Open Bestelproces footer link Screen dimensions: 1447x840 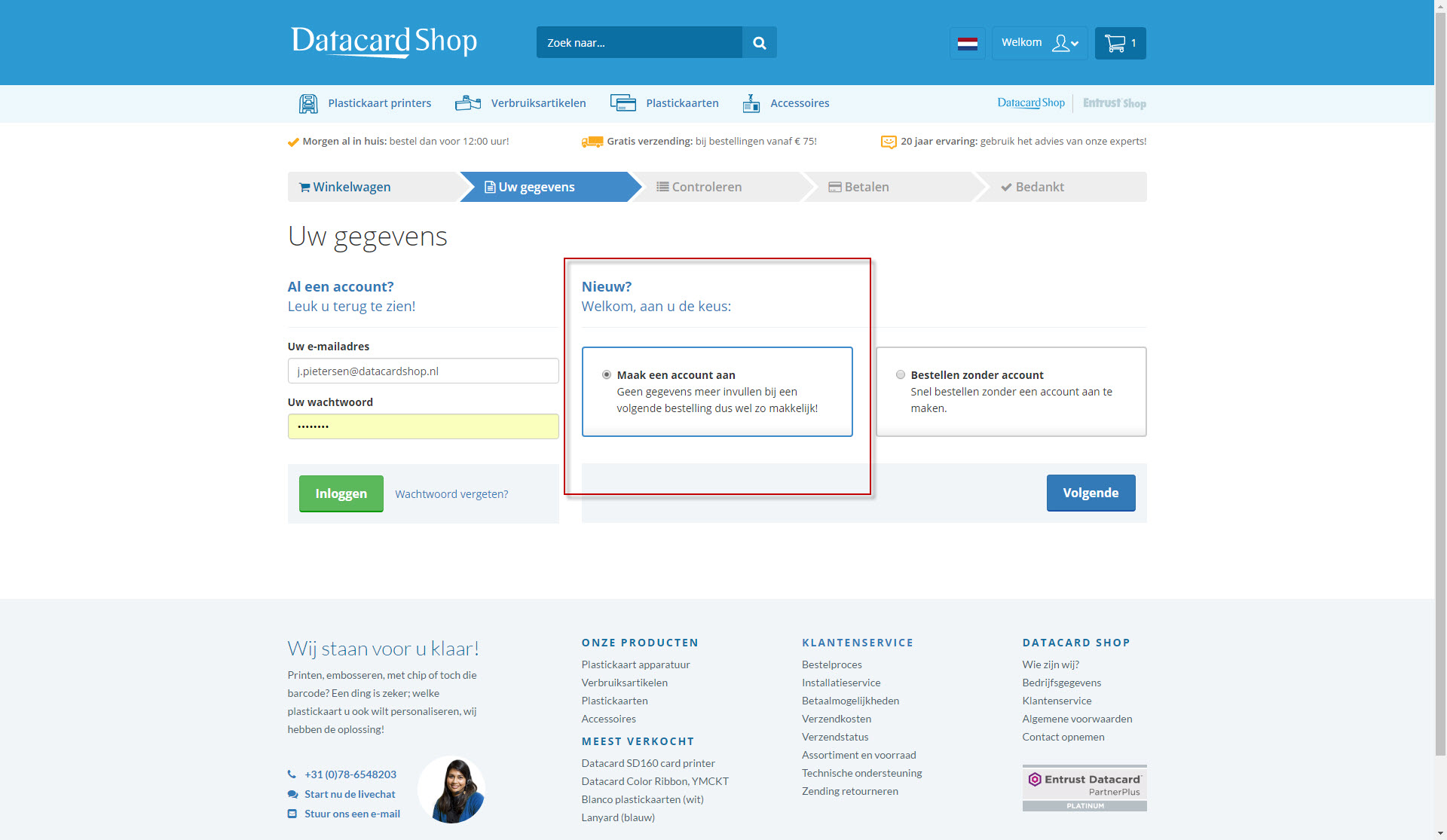tap(832, 664)
